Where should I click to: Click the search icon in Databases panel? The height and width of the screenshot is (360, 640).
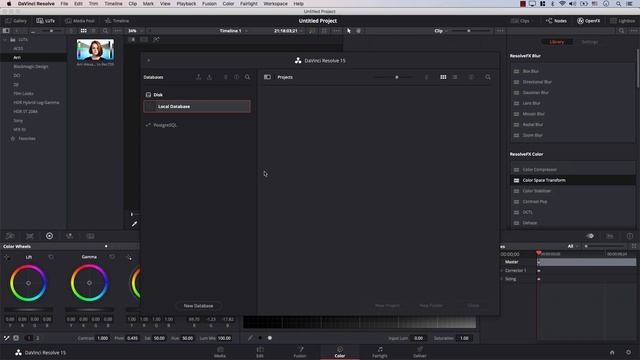pyautogui.click(x=247, y=77)
